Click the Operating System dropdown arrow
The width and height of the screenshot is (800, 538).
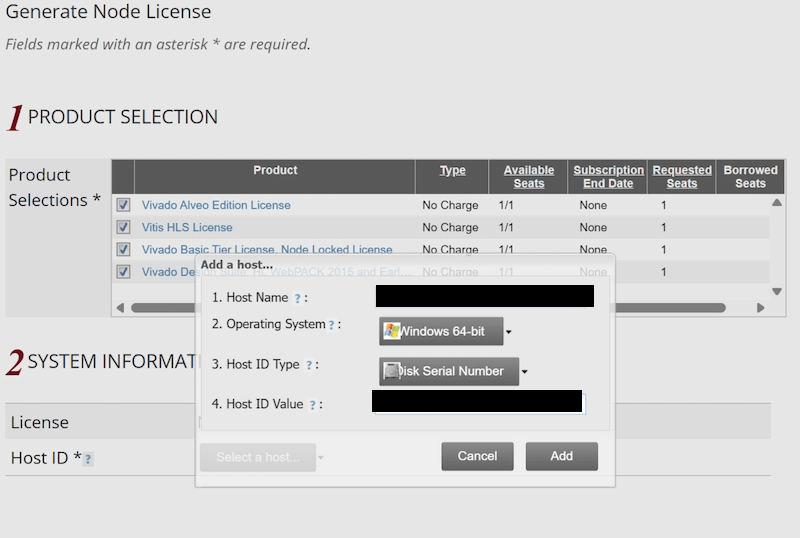coord(509,332)
